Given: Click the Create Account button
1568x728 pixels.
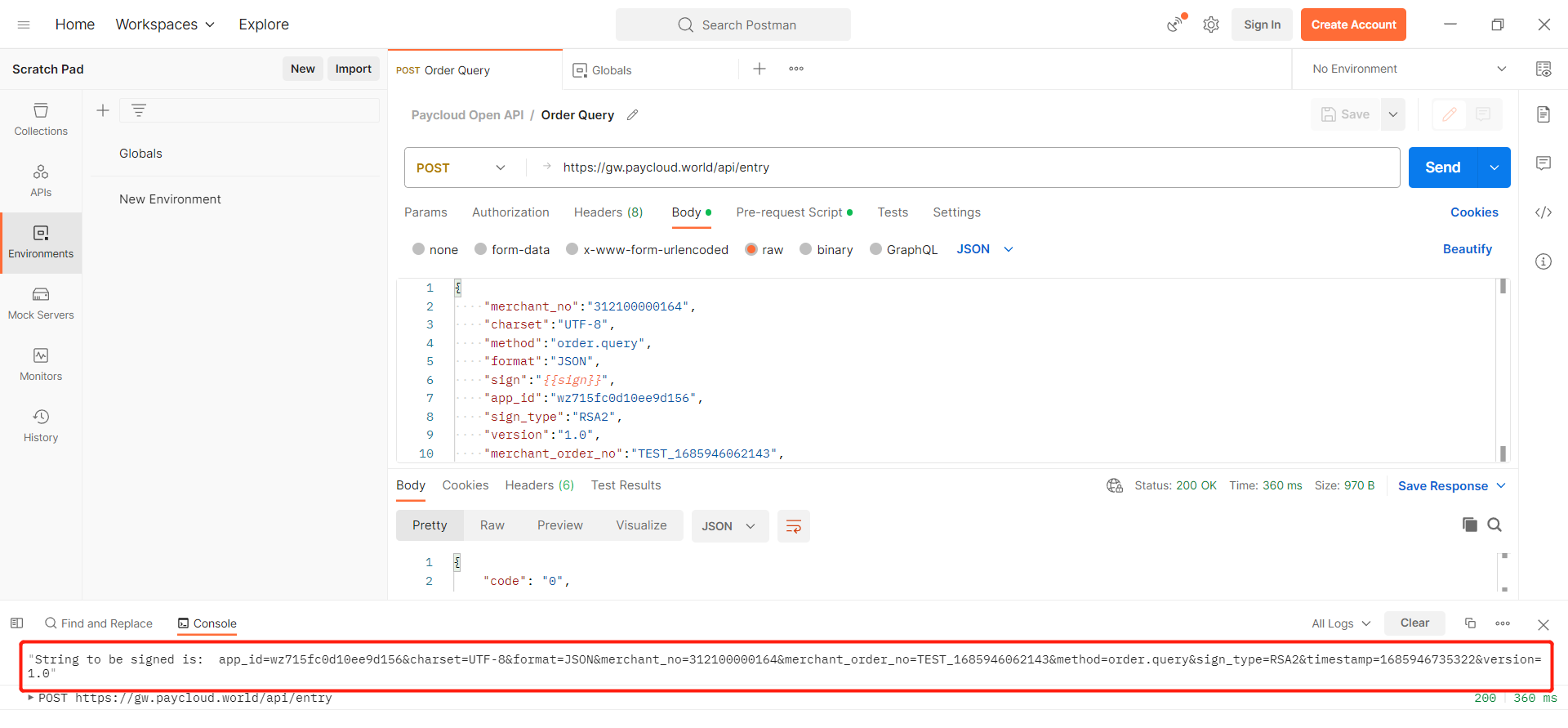Looking at the screenshot, I should click(x=1353, y=25).
